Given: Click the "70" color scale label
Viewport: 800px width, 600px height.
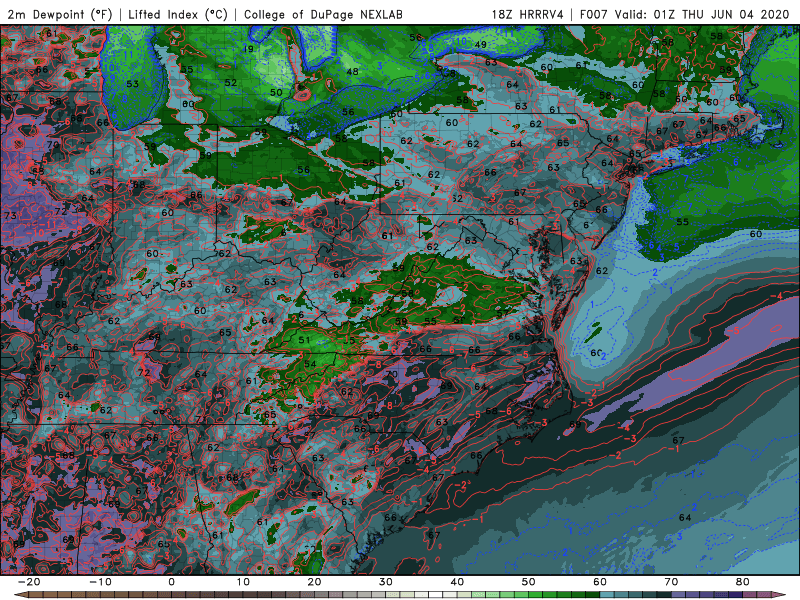Looking at the screenshot, I should pos(671,582).
